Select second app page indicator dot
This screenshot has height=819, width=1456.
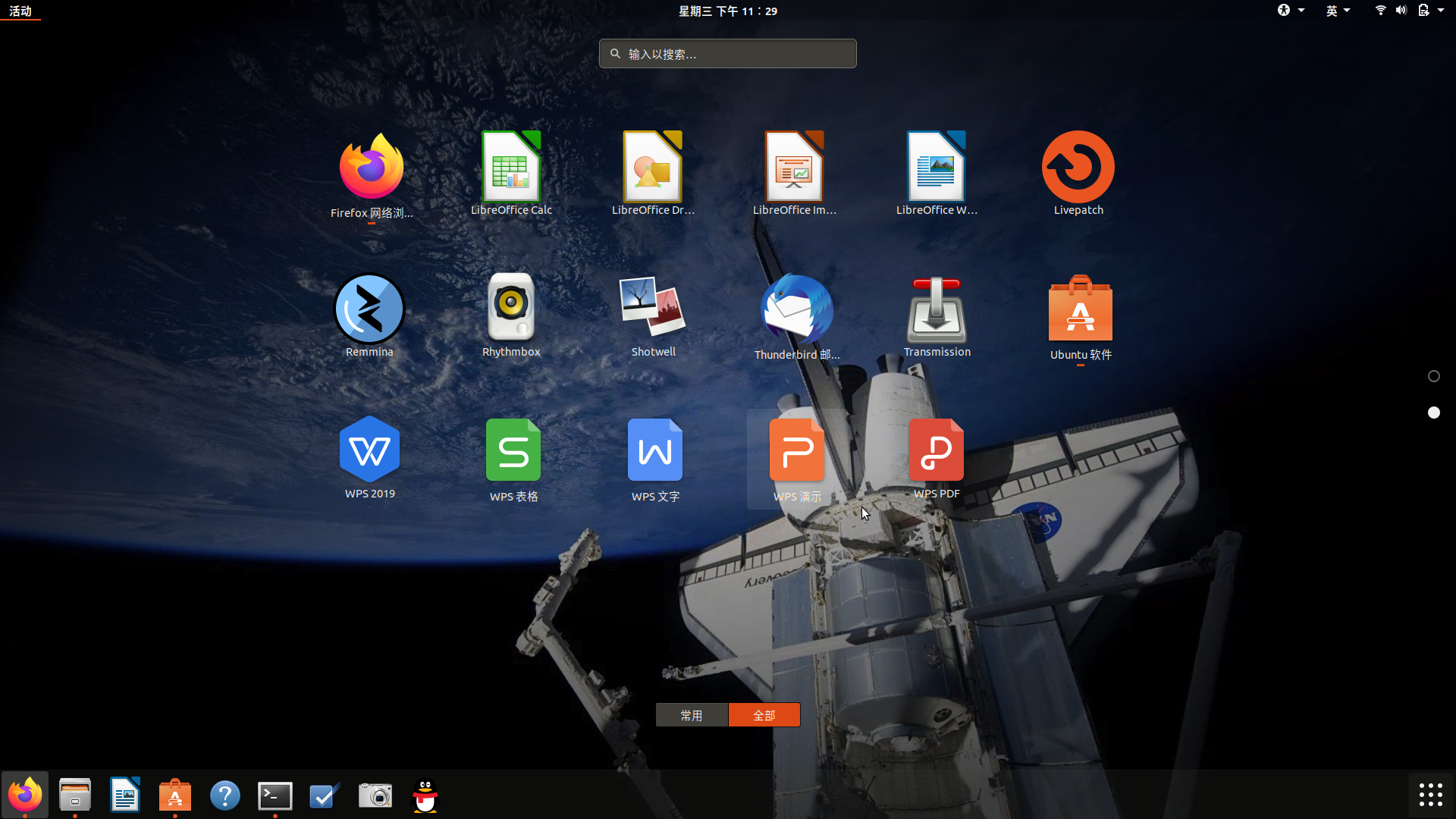[x=1433, y=413]
